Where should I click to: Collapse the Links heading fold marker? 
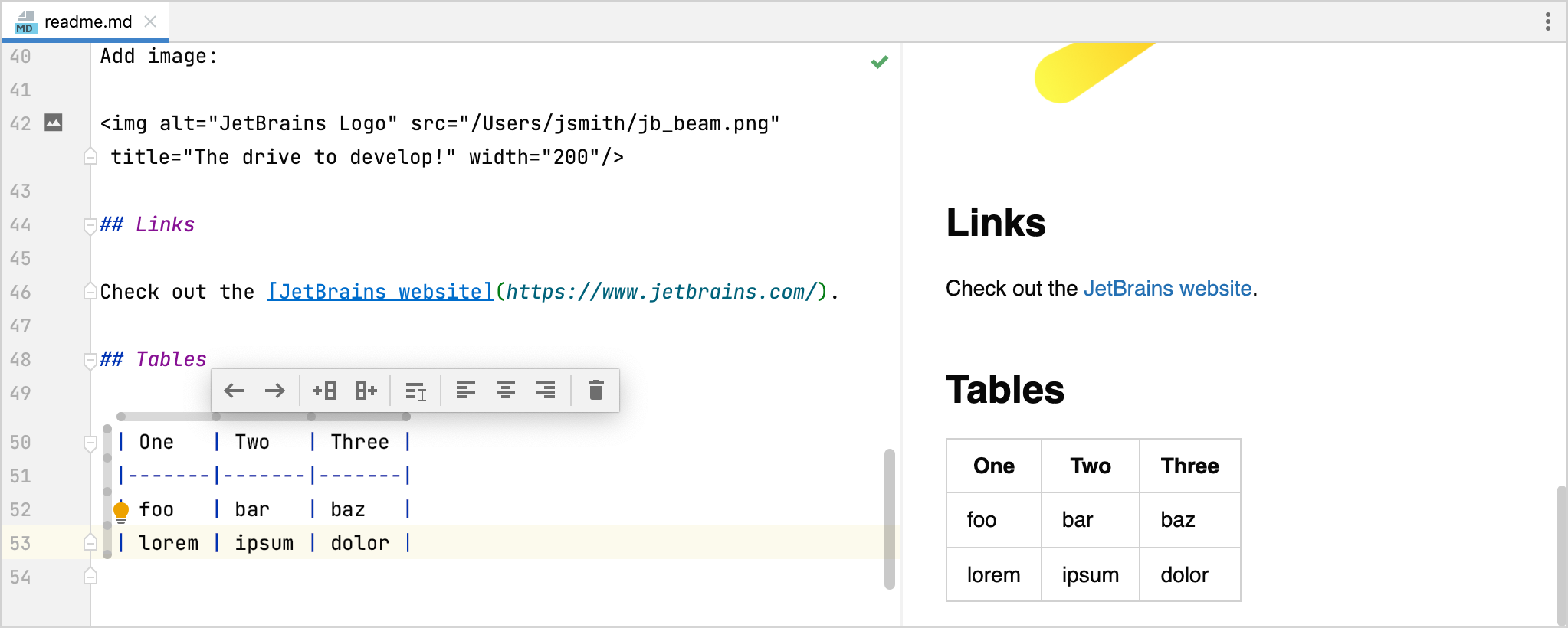point(90,225)
